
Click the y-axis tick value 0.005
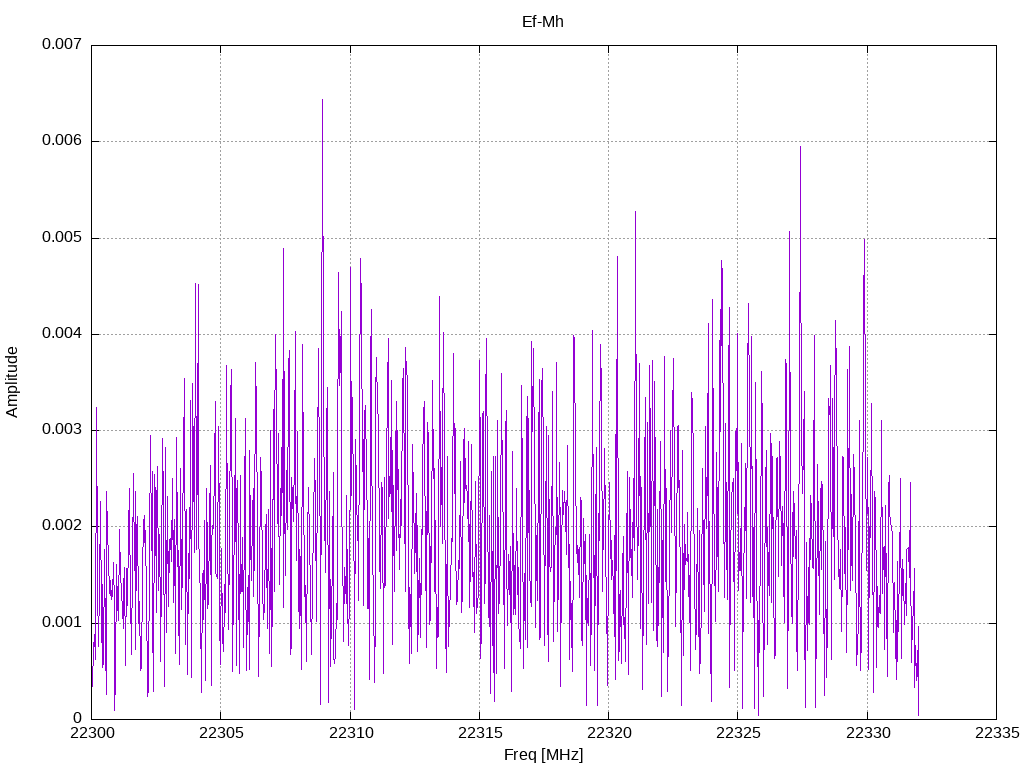click(62, 237)
